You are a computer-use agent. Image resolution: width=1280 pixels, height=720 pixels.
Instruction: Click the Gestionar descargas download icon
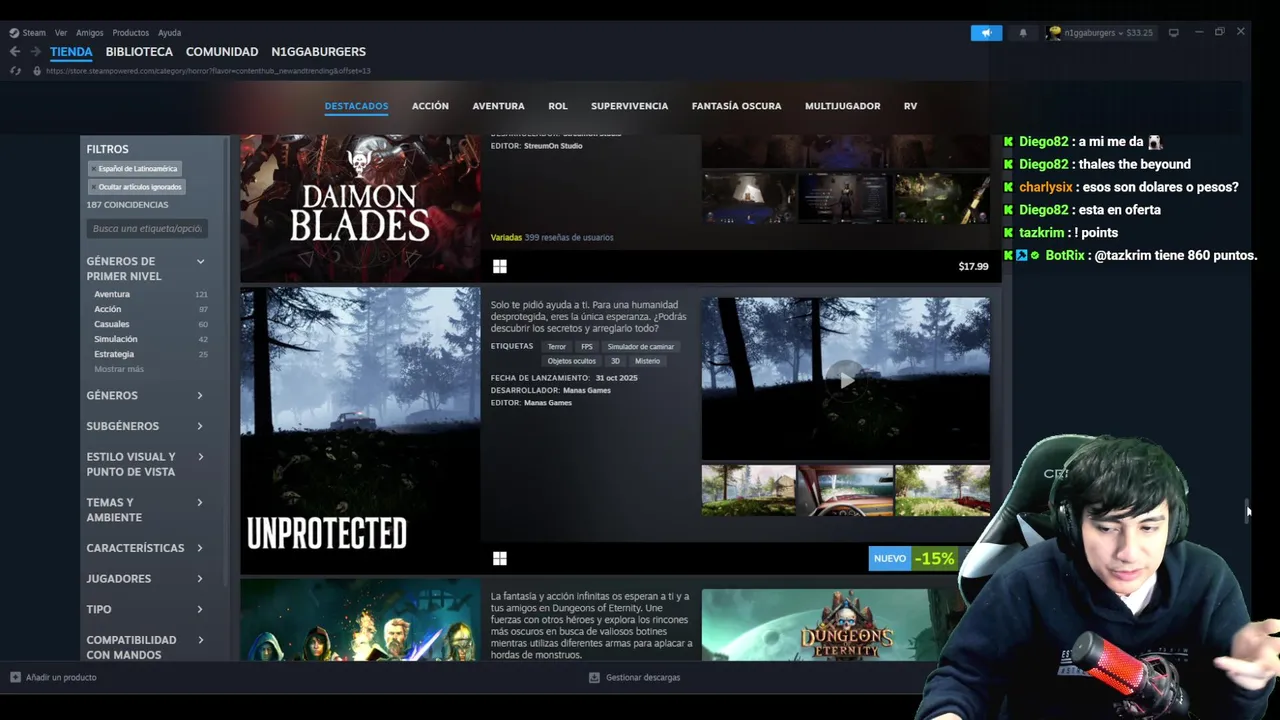594,677
